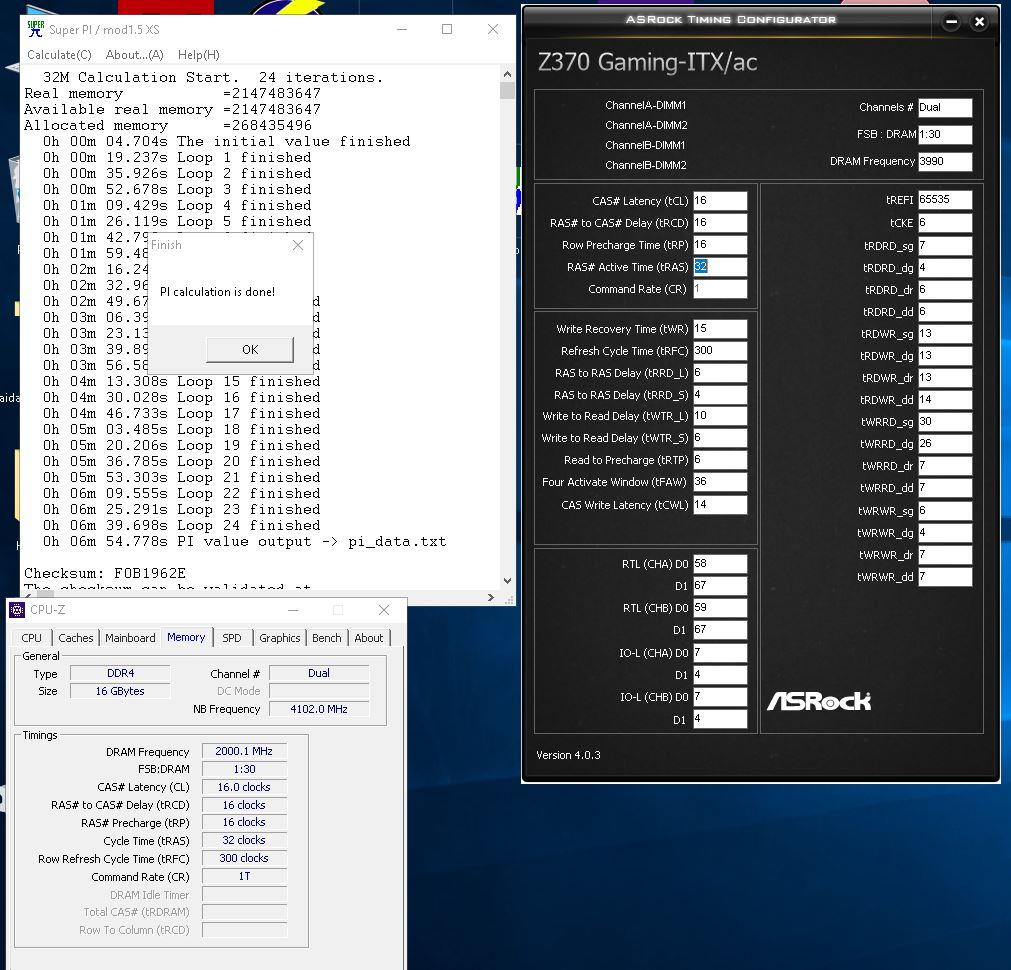The width and height of the screenshot is (1011, 970).
Task: Click the FSB : DRAM ratio field
Action: 945,135
